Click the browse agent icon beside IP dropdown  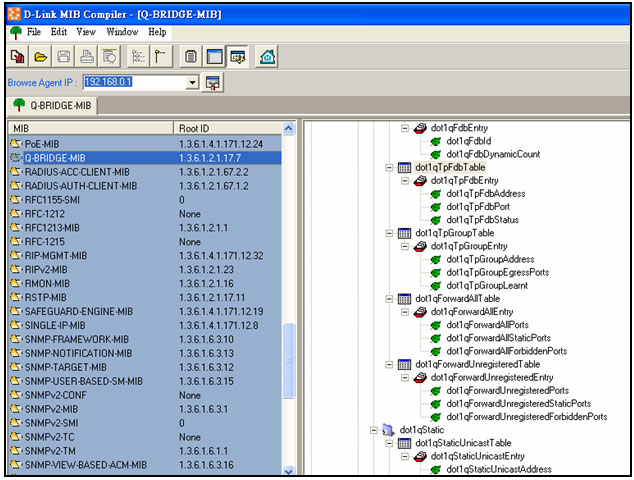click(212, 83)
